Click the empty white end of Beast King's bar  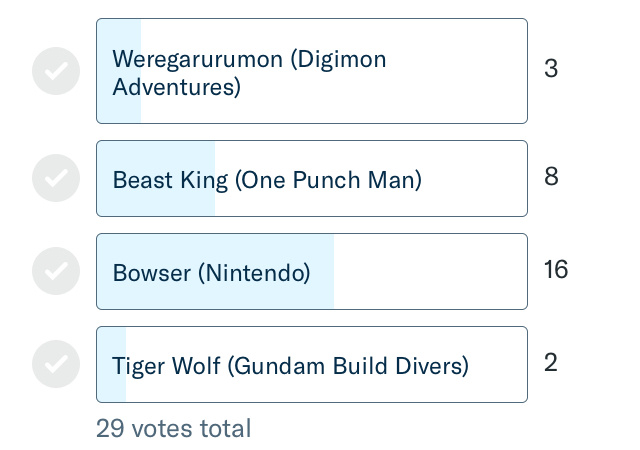(x=475, y=179)
